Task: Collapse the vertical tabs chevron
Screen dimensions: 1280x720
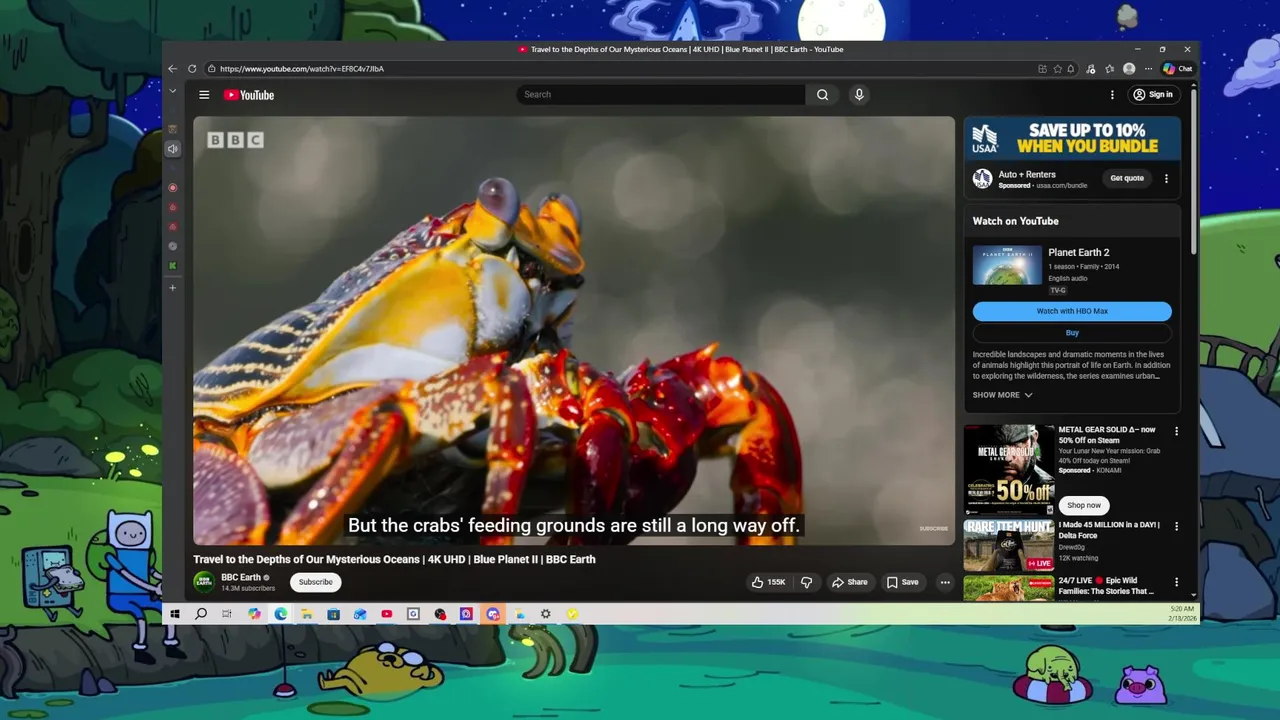Action: [x=172, y=91]
